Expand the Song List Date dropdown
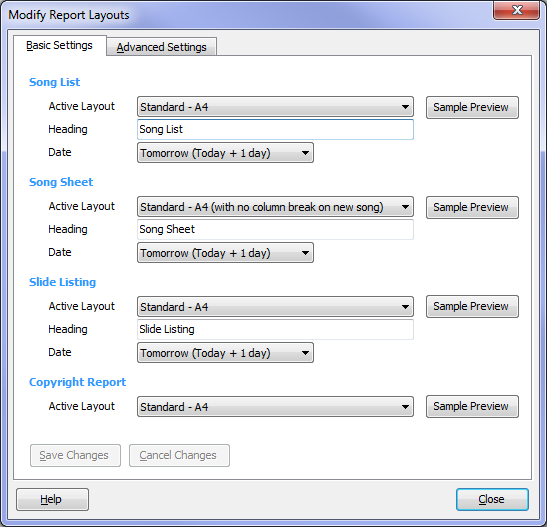 (x=225, y=153)
